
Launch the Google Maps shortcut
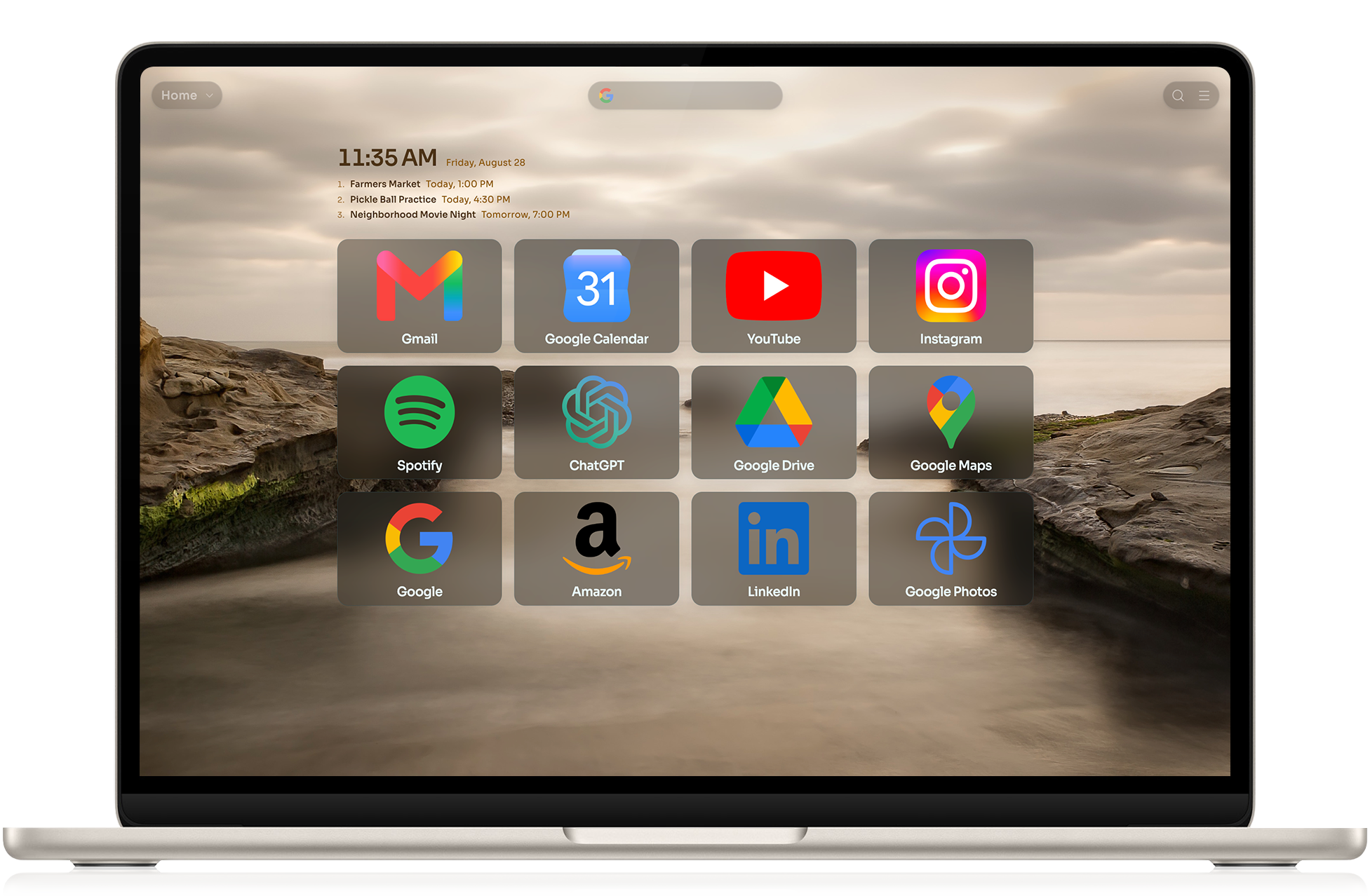[x=951, y=422]
